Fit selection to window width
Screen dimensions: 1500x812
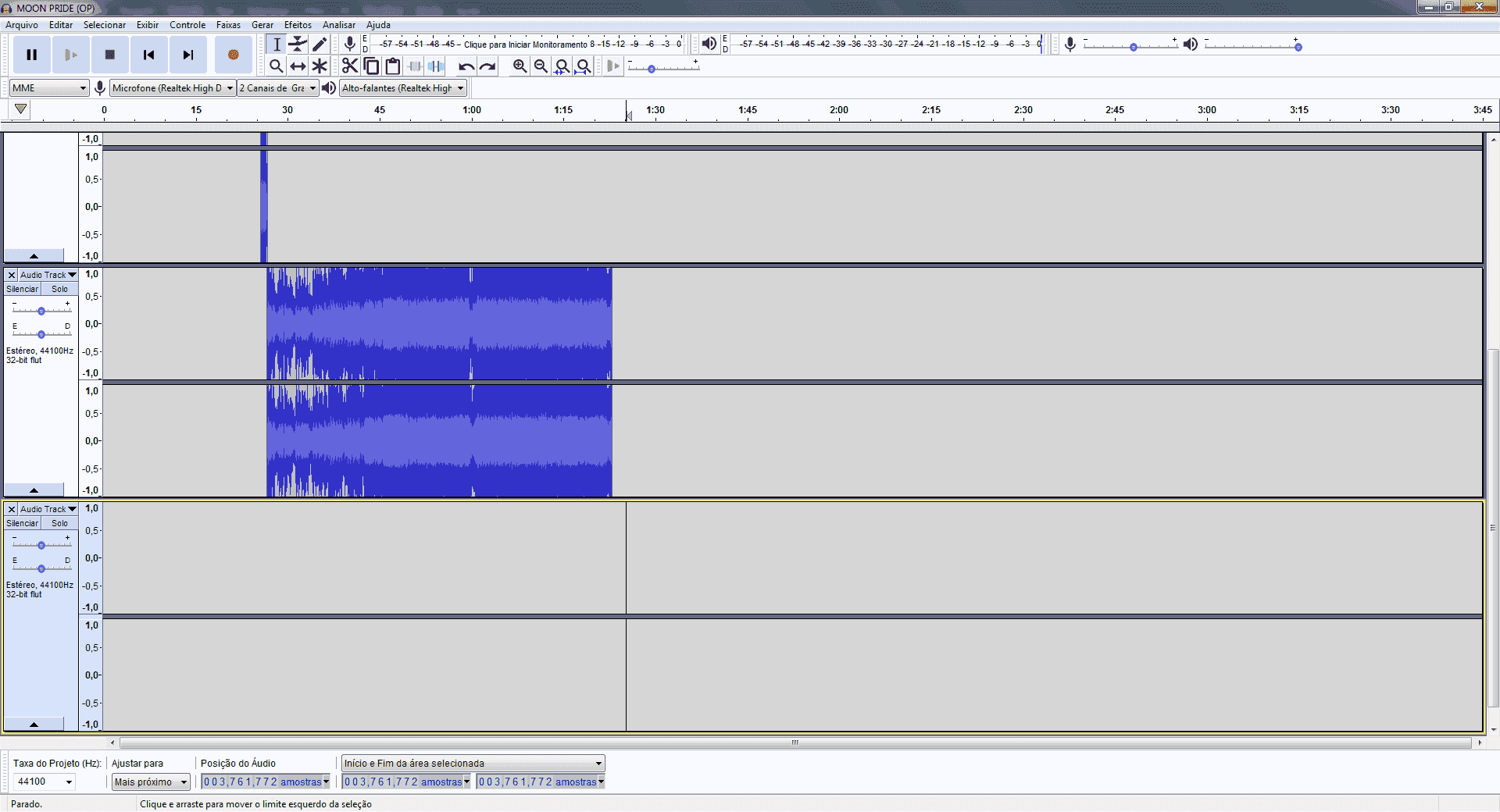click(562, 66)
